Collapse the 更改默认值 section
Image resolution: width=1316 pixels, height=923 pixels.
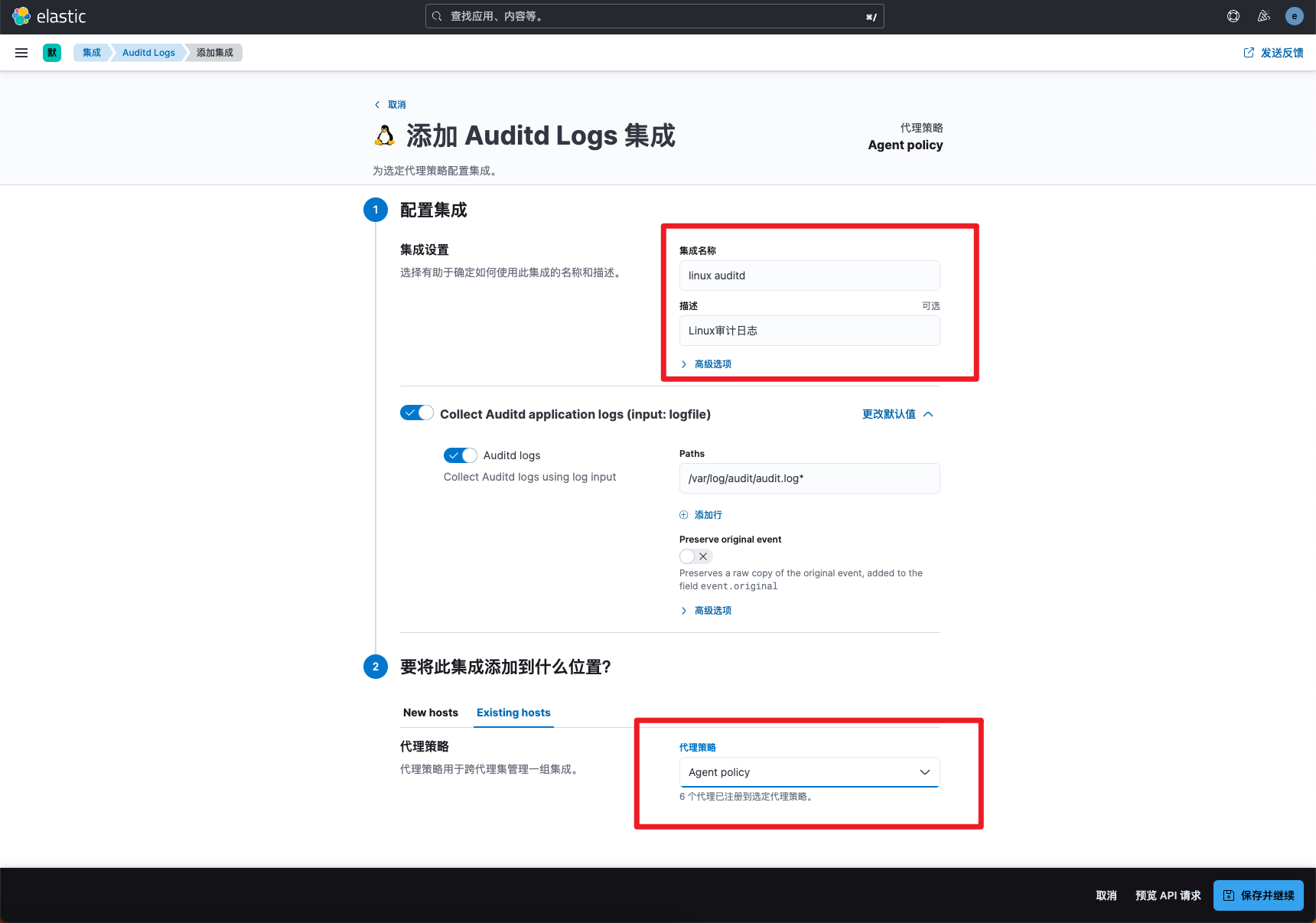(898, 414)
